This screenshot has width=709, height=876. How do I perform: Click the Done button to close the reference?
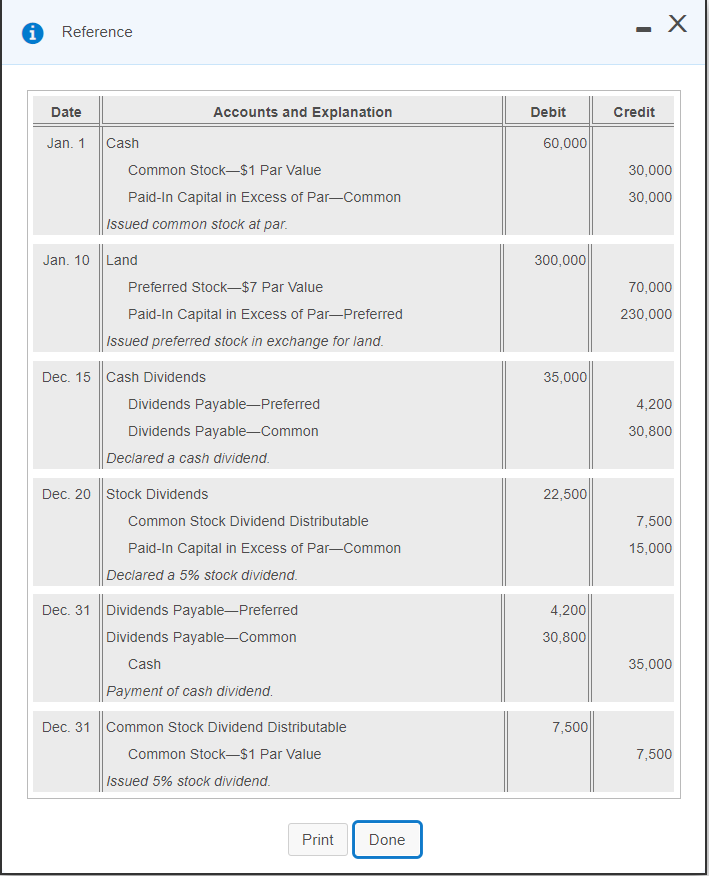tap(387, 839)
